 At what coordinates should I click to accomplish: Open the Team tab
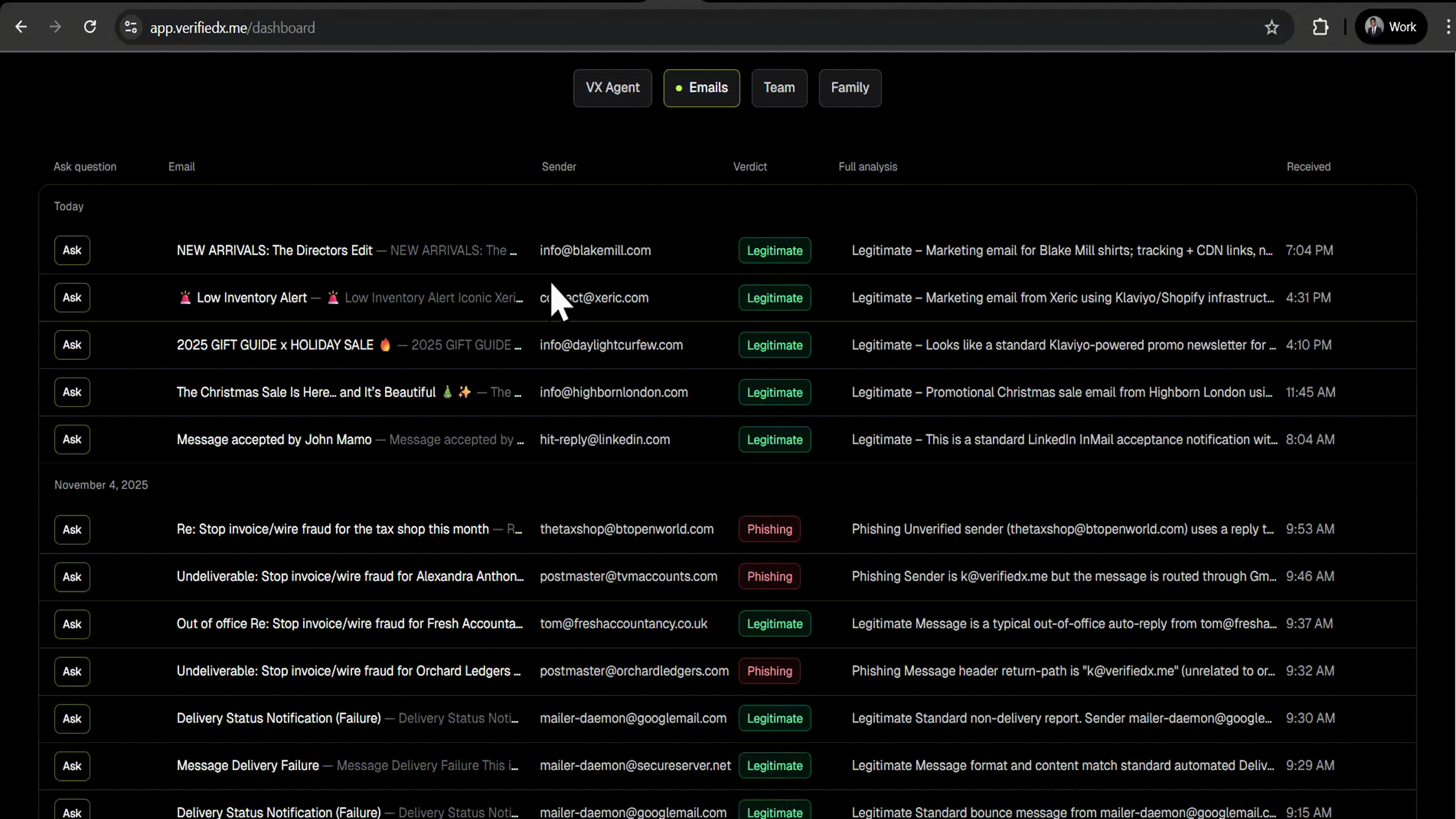pyautogui.click(x=779, y=88)
